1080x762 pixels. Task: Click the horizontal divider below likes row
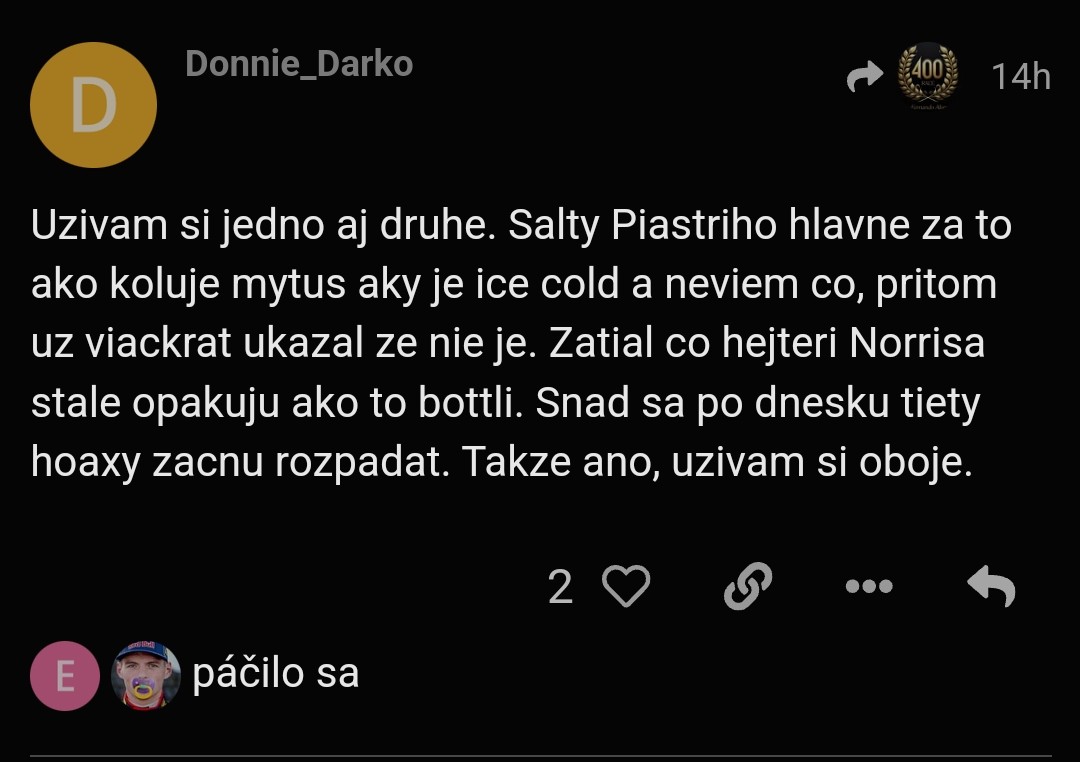(x=541, y=756)
